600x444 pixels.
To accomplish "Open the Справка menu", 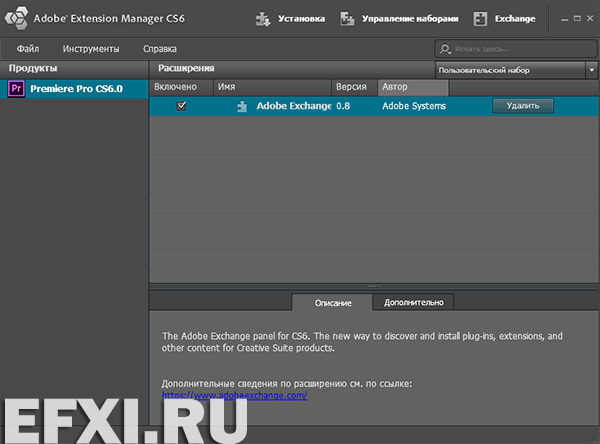I will (x=160, y=49).
